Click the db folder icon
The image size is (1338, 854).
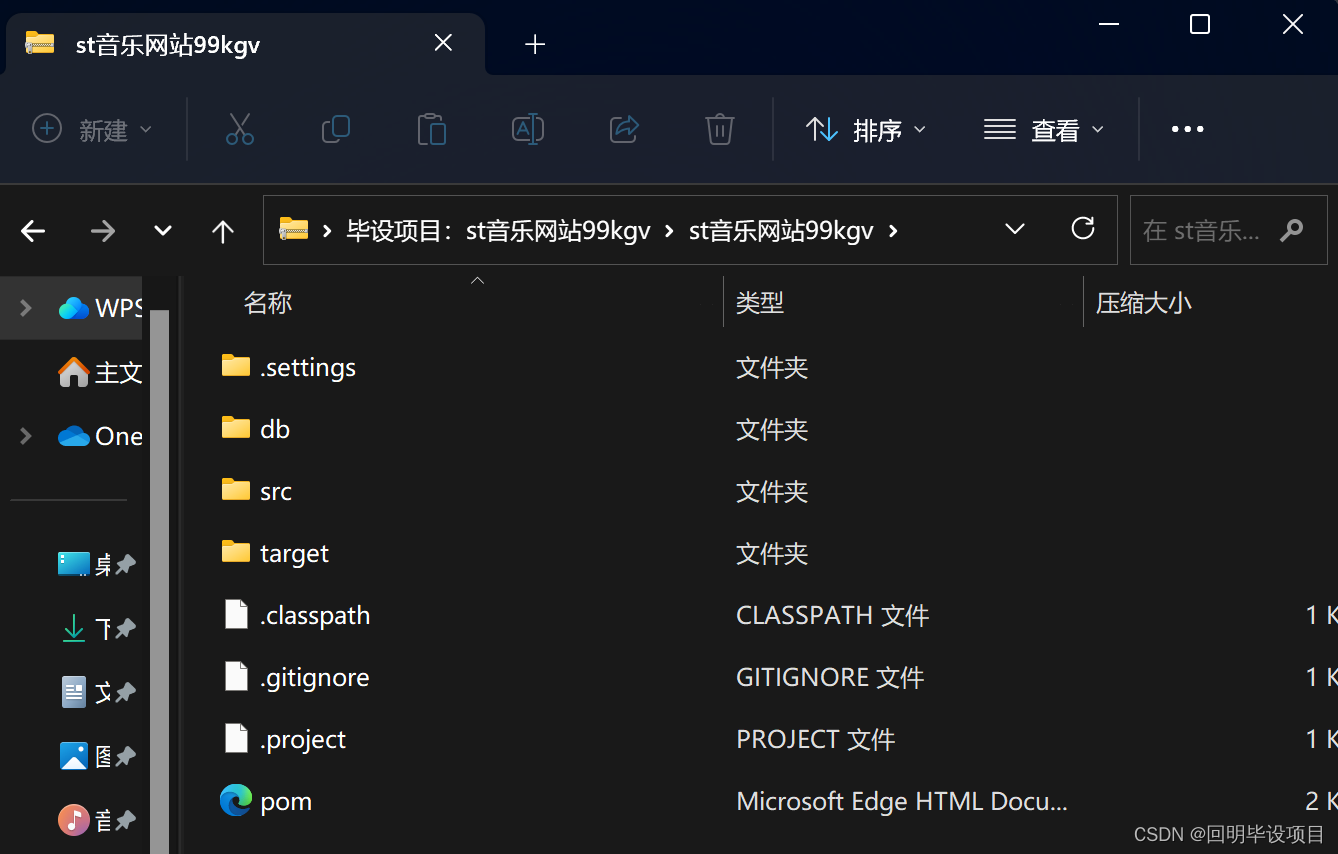(236, 428)
